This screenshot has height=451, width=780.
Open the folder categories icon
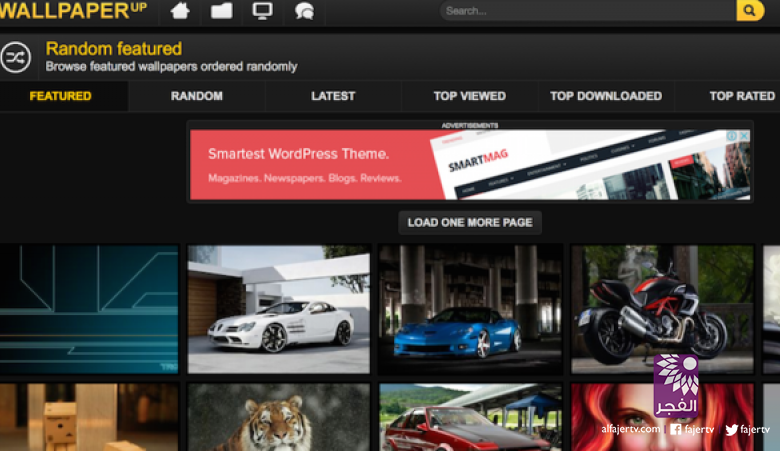click(x=221, y=11)
